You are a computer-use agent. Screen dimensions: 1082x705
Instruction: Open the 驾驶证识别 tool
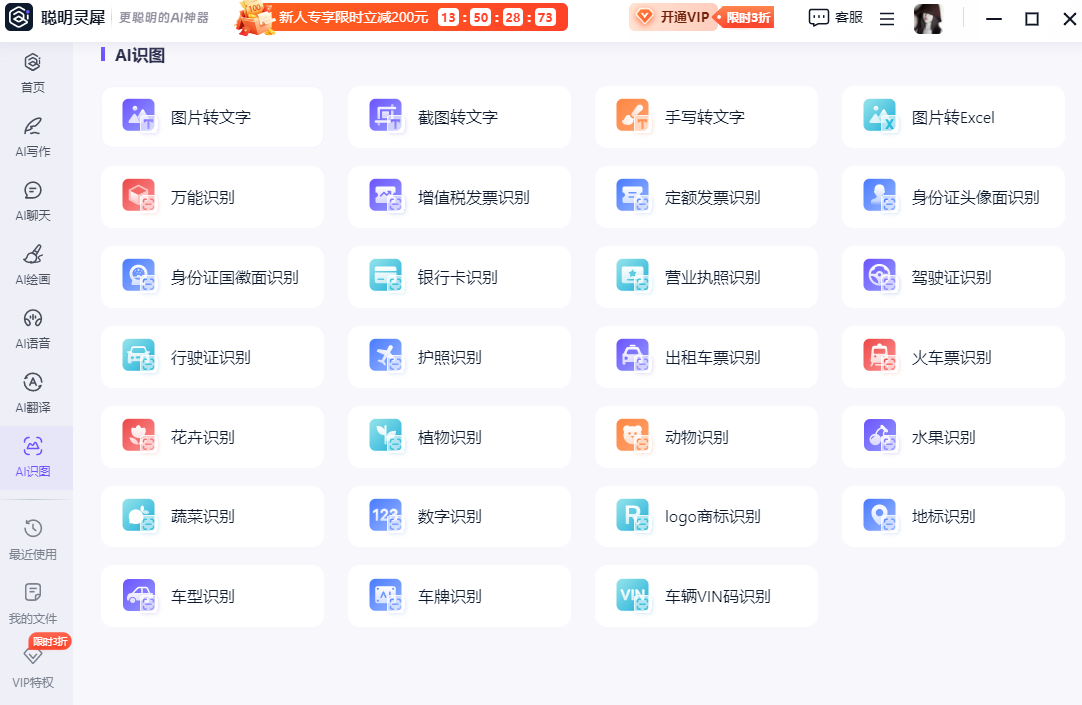(x=953, y=277)
